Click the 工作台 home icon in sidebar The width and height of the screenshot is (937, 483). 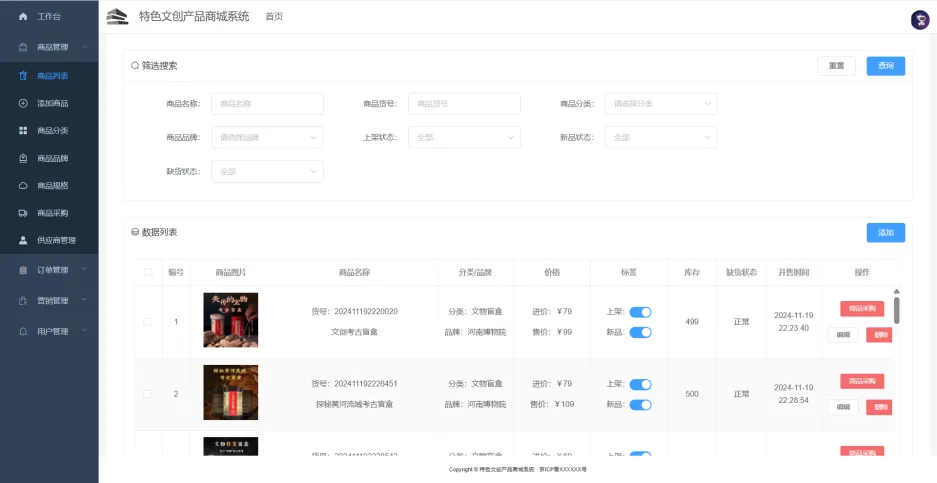tap(23, 17)
